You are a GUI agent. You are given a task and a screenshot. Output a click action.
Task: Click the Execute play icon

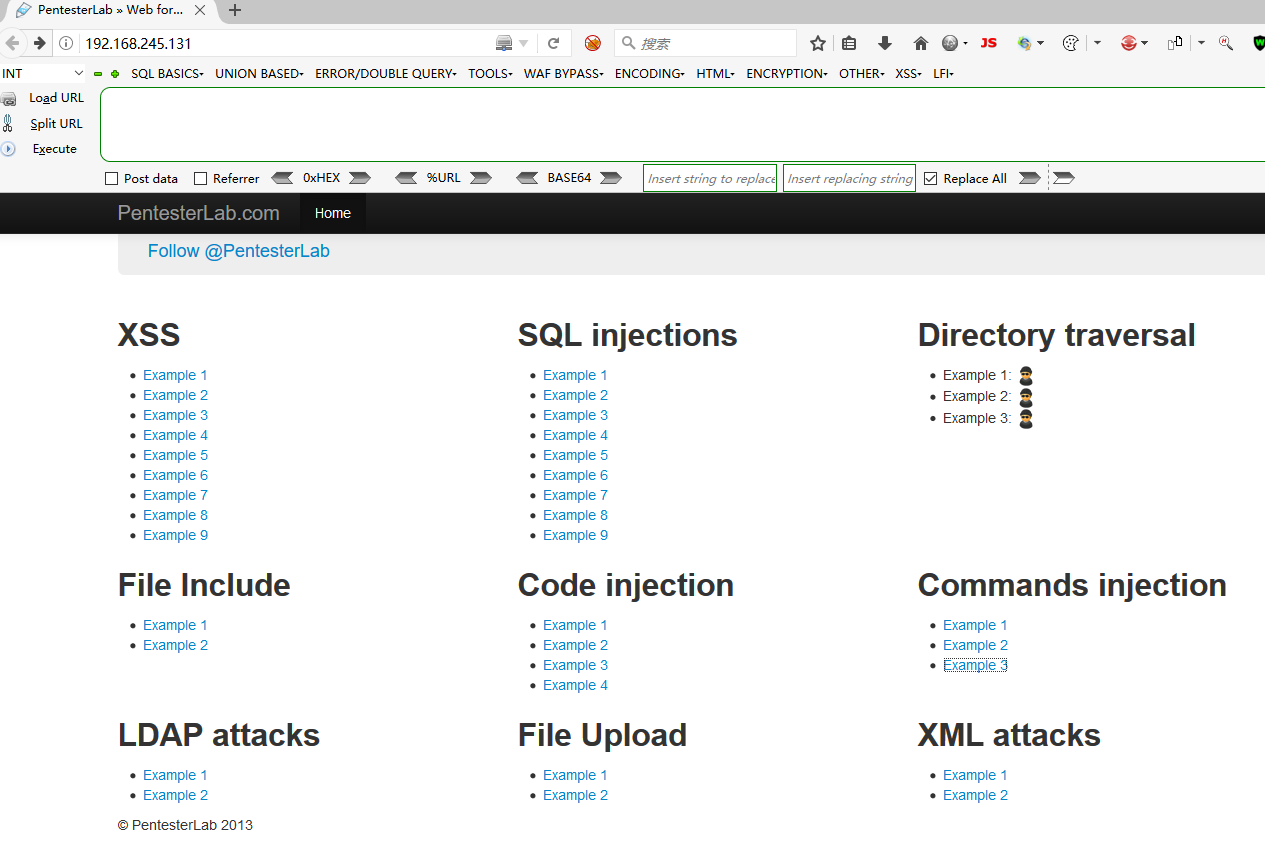point(8,149)
